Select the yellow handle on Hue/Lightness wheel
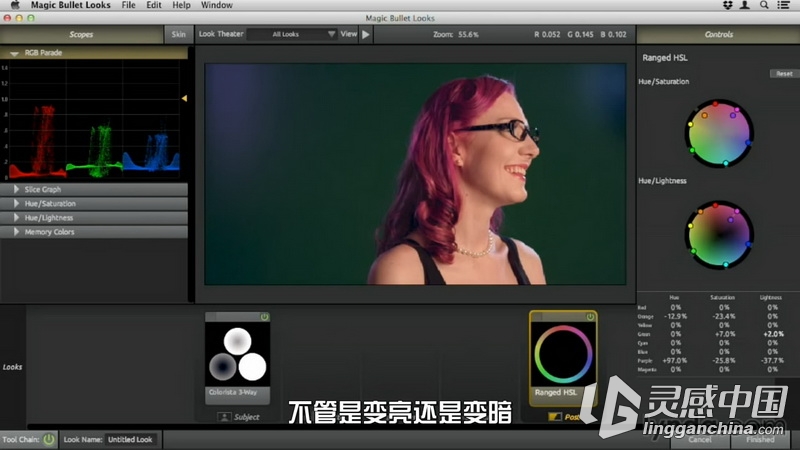 pos(691,226)
